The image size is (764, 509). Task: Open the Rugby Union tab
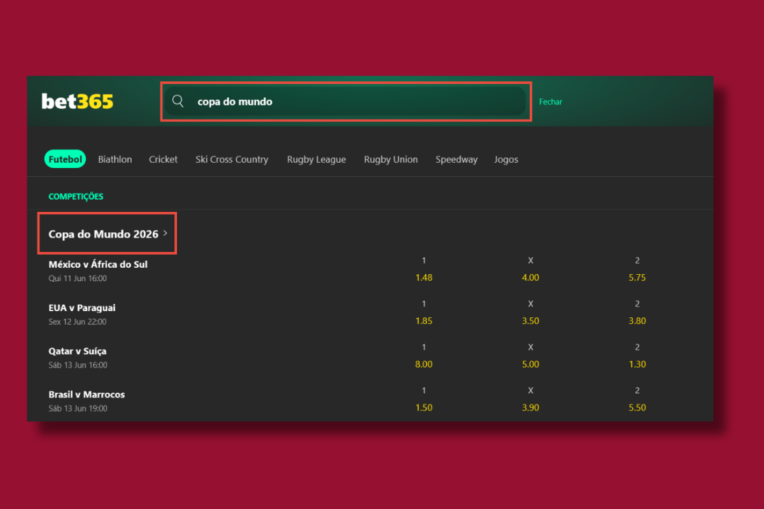tap(391, 159)
